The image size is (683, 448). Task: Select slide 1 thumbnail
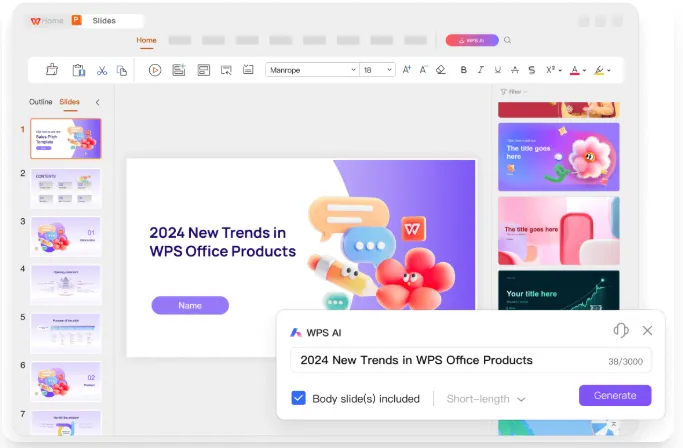(x=66, y=139)
